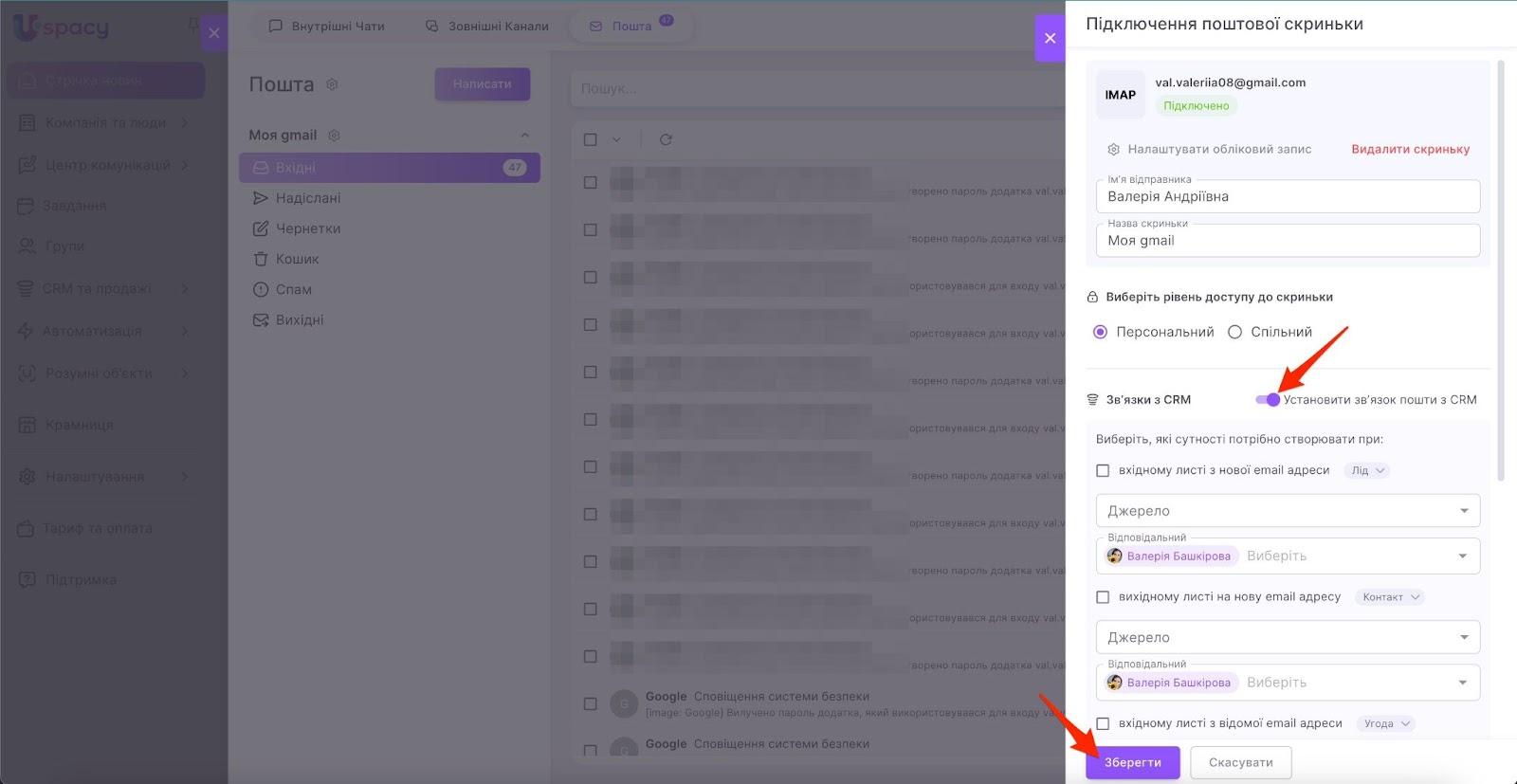This screenshot has width=1517, height=784.
Task: Click the Google sender avatar on Сповіщення системи безпеки
Action: pyautogui.click(x=624, y=703)
